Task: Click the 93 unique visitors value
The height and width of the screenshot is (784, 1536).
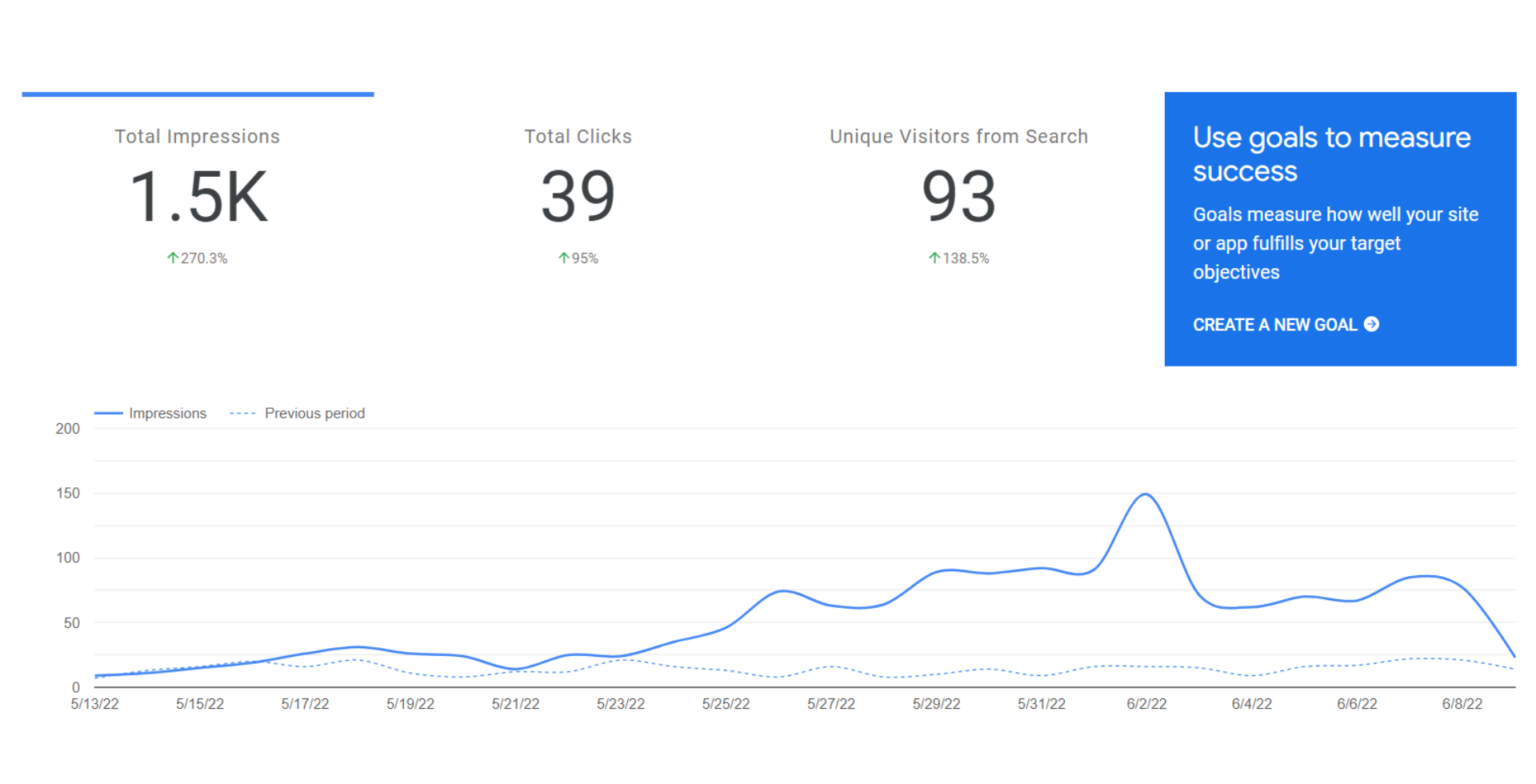Action: pos(958,197)
